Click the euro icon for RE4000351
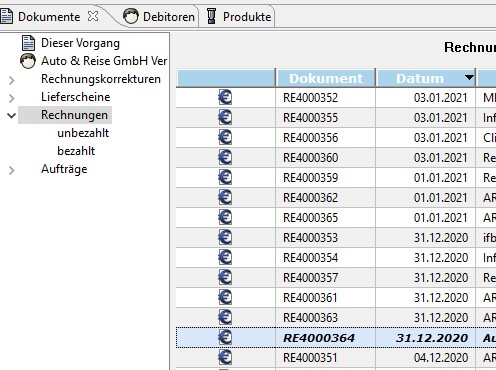 point(225,357)
